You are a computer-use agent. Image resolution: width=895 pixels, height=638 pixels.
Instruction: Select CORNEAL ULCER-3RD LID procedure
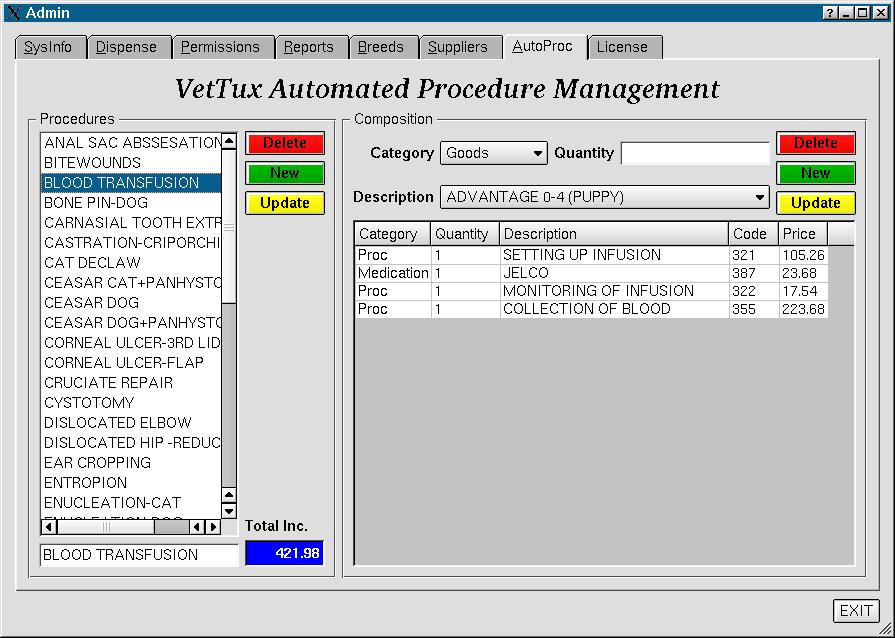131,342
